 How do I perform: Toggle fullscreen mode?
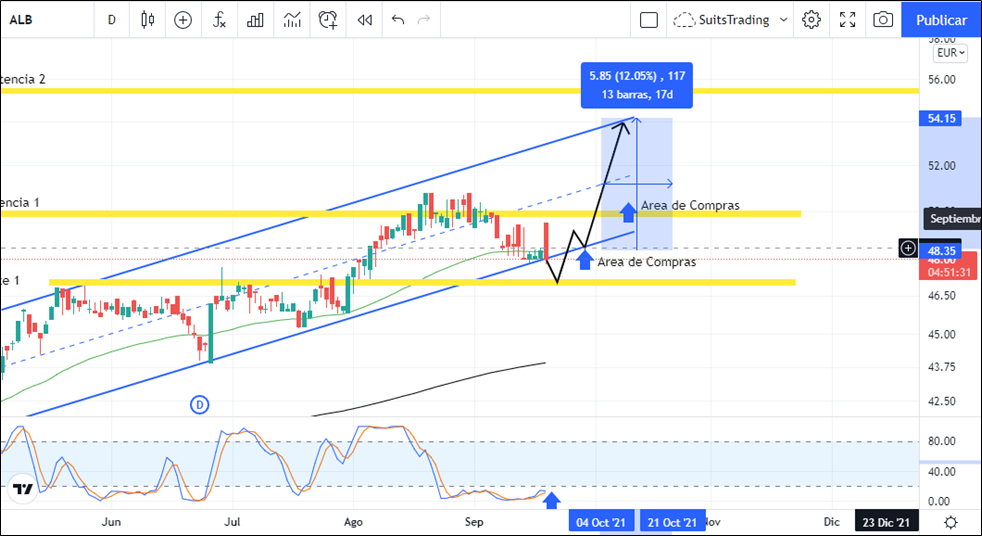pyautogui.click(x=848, y=19)
